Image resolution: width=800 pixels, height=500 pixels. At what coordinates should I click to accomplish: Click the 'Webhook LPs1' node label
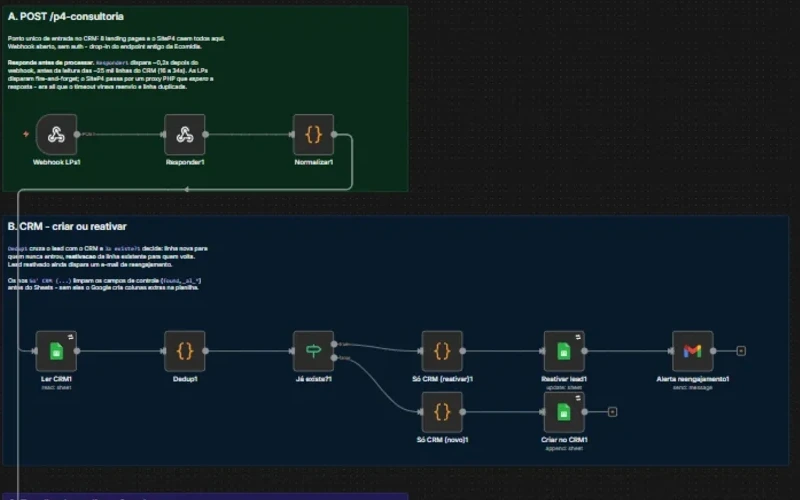coord(57,162)
